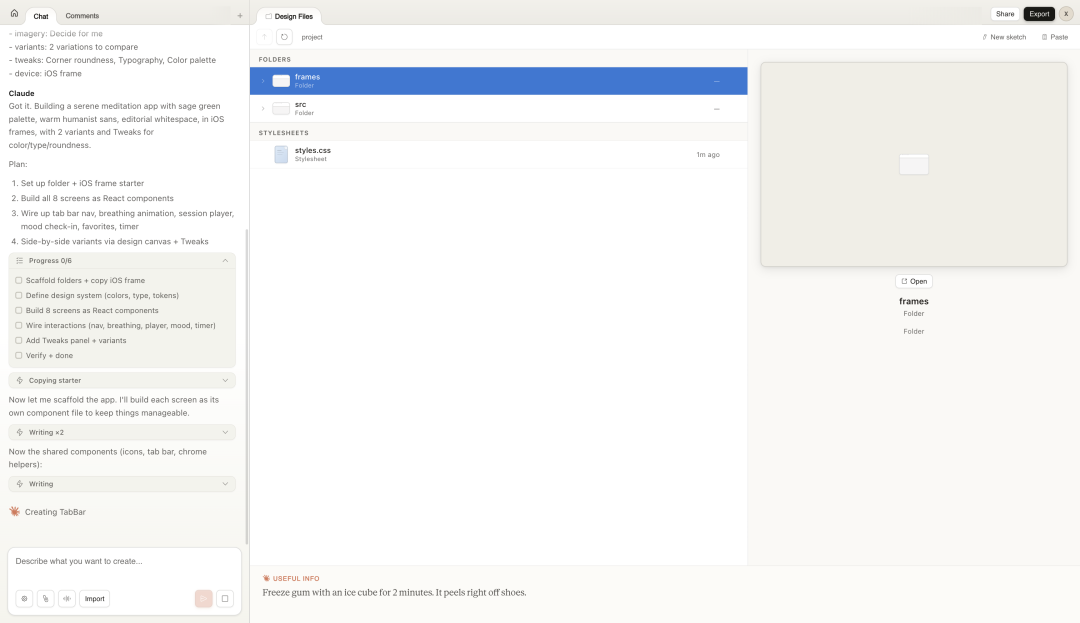Click the Share button

(x=1005, y=14)
